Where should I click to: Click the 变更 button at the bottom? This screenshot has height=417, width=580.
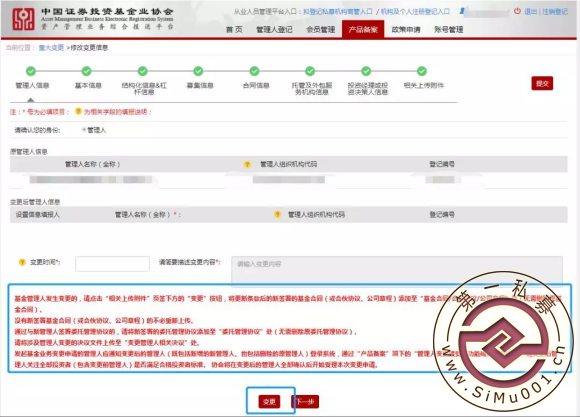click(269, 401)
